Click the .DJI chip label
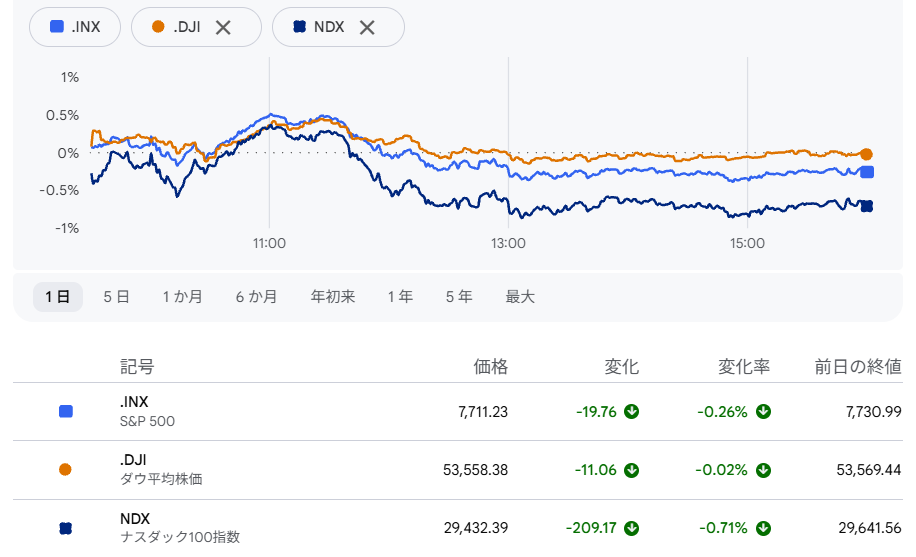This screenshot has width=916, height=557. click(x=187, y=27)
